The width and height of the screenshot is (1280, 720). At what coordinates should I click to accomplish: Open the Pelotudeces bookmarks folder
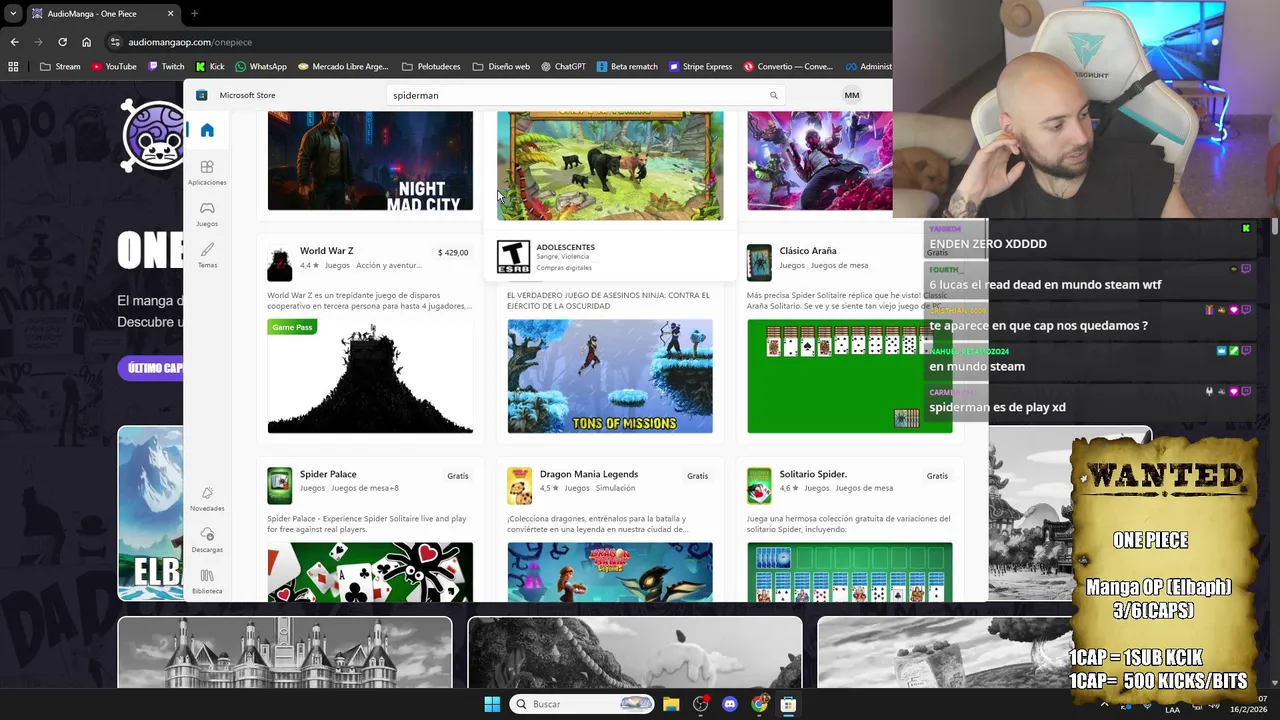click(431, 67)
